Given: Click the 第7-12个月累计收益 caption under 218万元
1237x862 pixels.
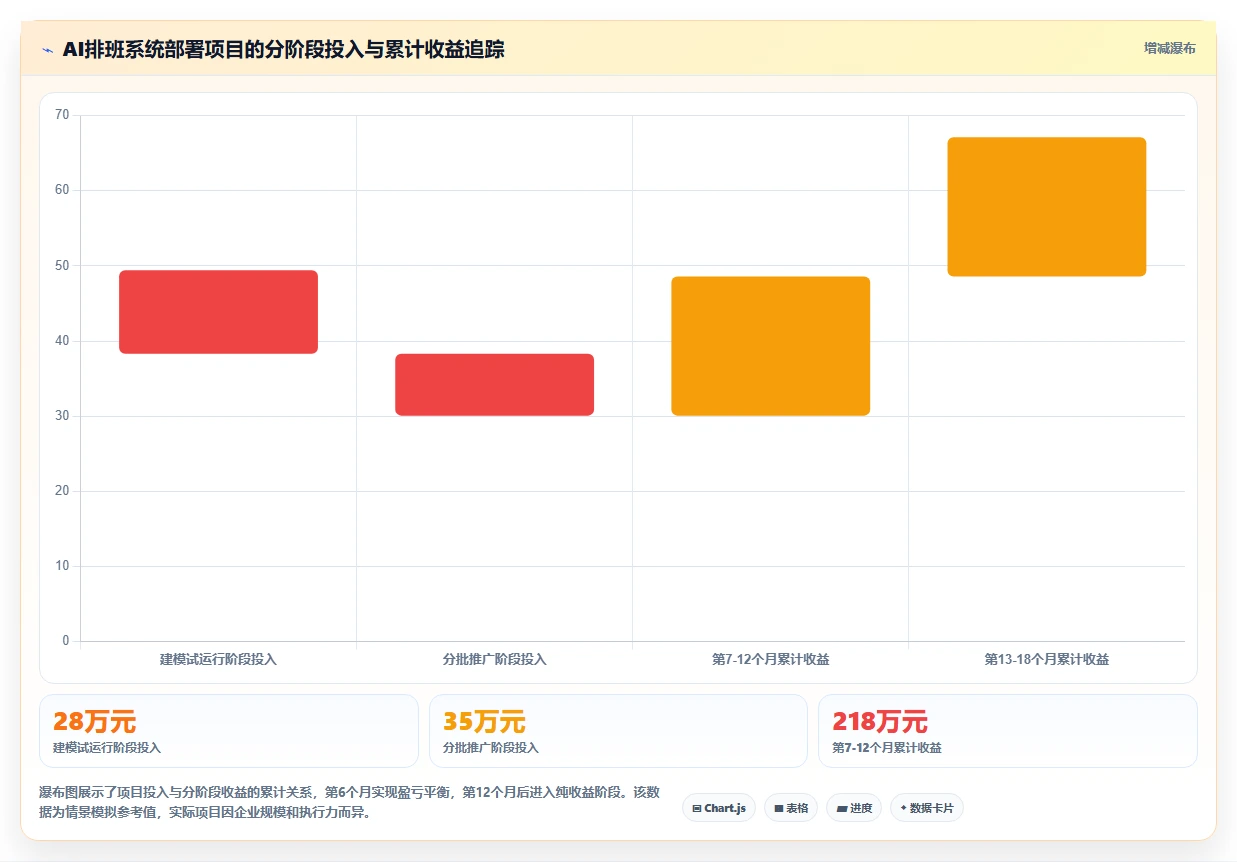Looking at the screenshot, I should click(886, 748).
